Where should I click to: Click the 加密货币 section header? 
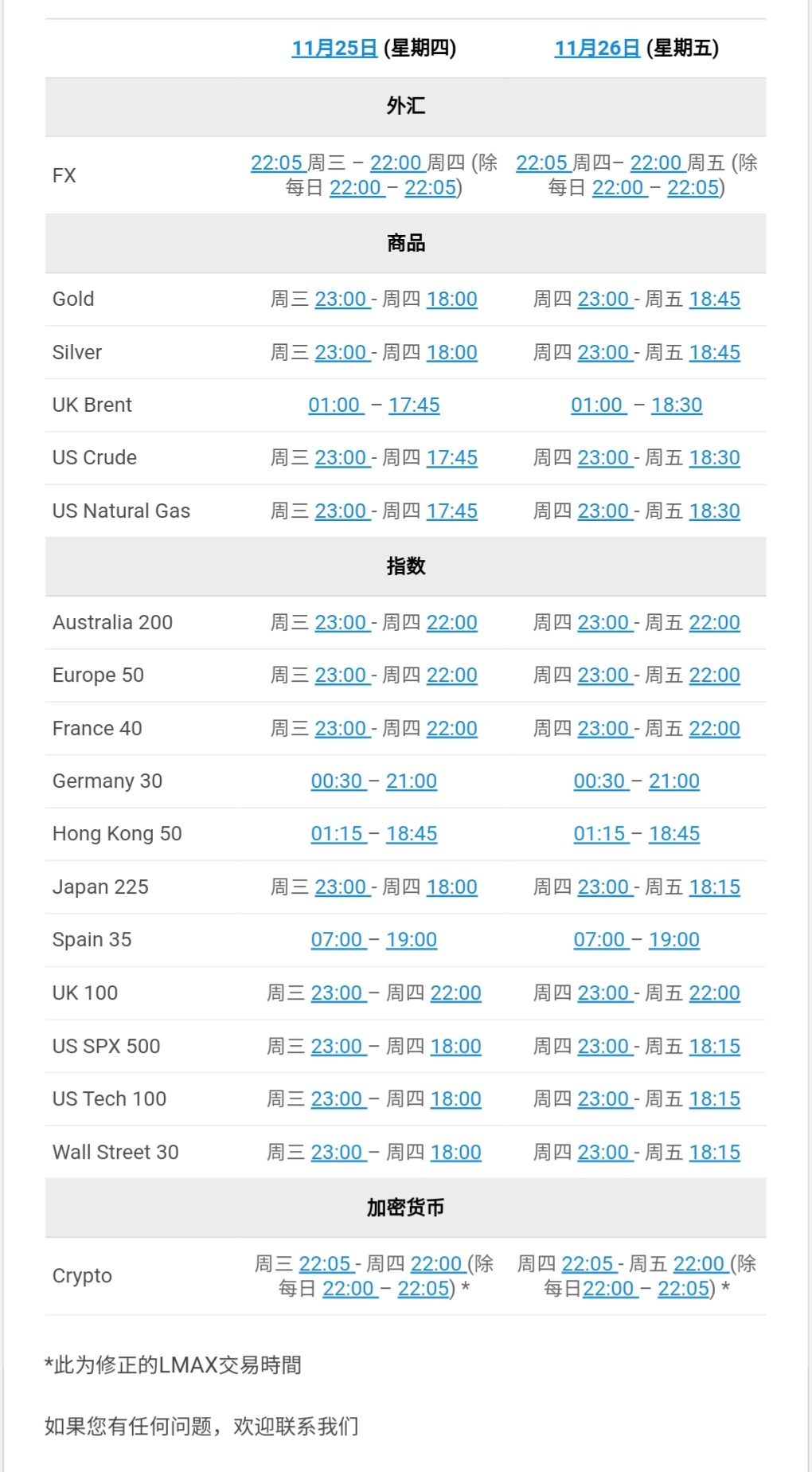[x=405, y=1208]
